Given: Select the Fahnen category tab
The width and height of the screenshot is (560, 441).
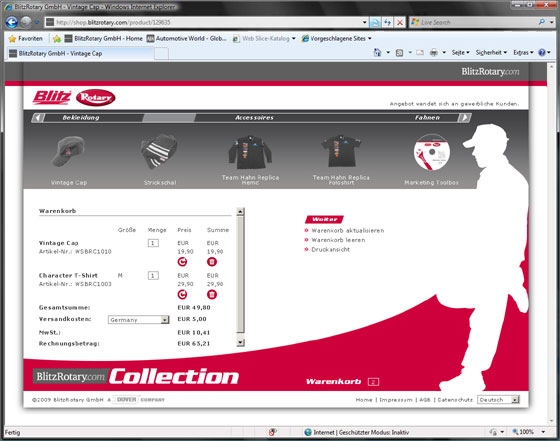Looking at the screenshot, I should (x=427, y=117).
